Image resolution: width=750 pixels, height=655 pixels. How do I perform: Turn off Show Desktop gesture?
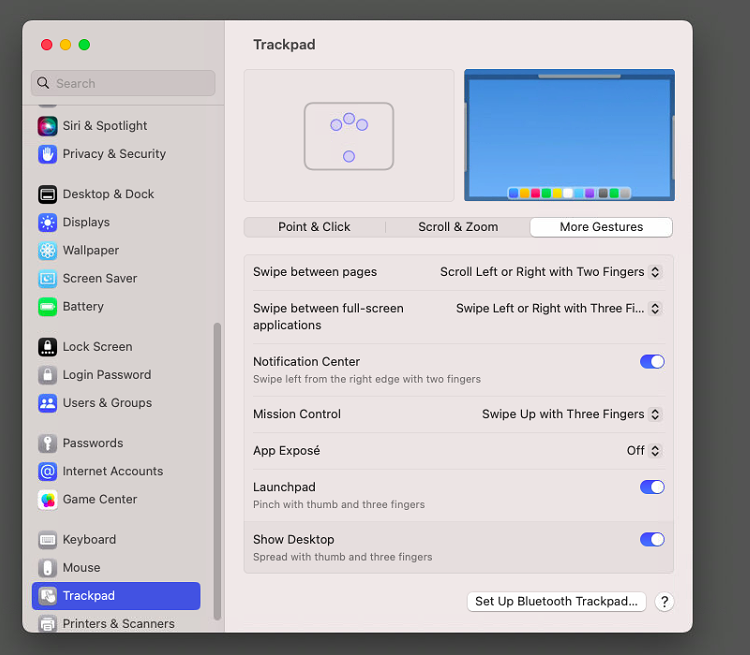(652, 539)
